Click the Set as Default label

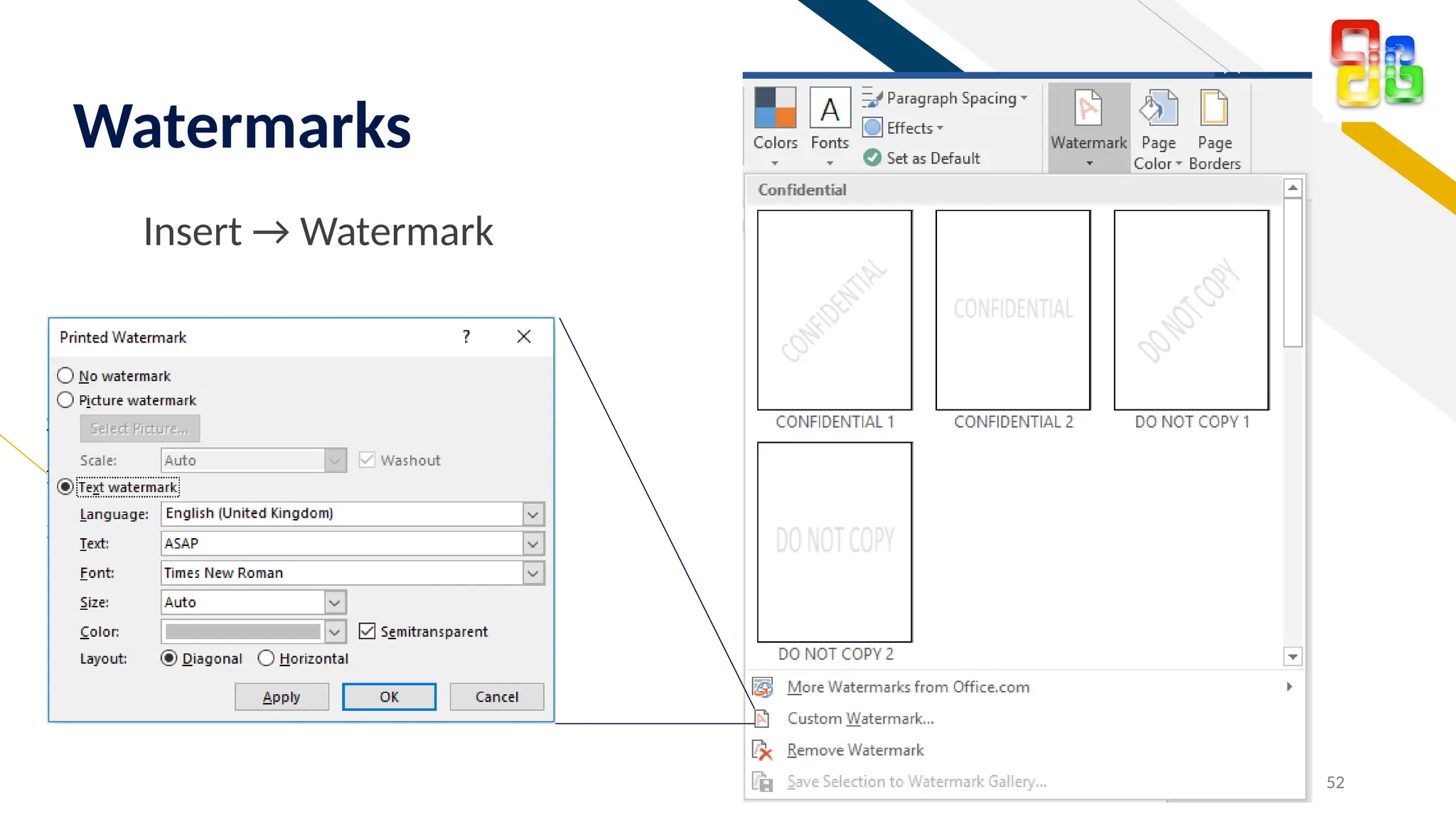[933, 158]
